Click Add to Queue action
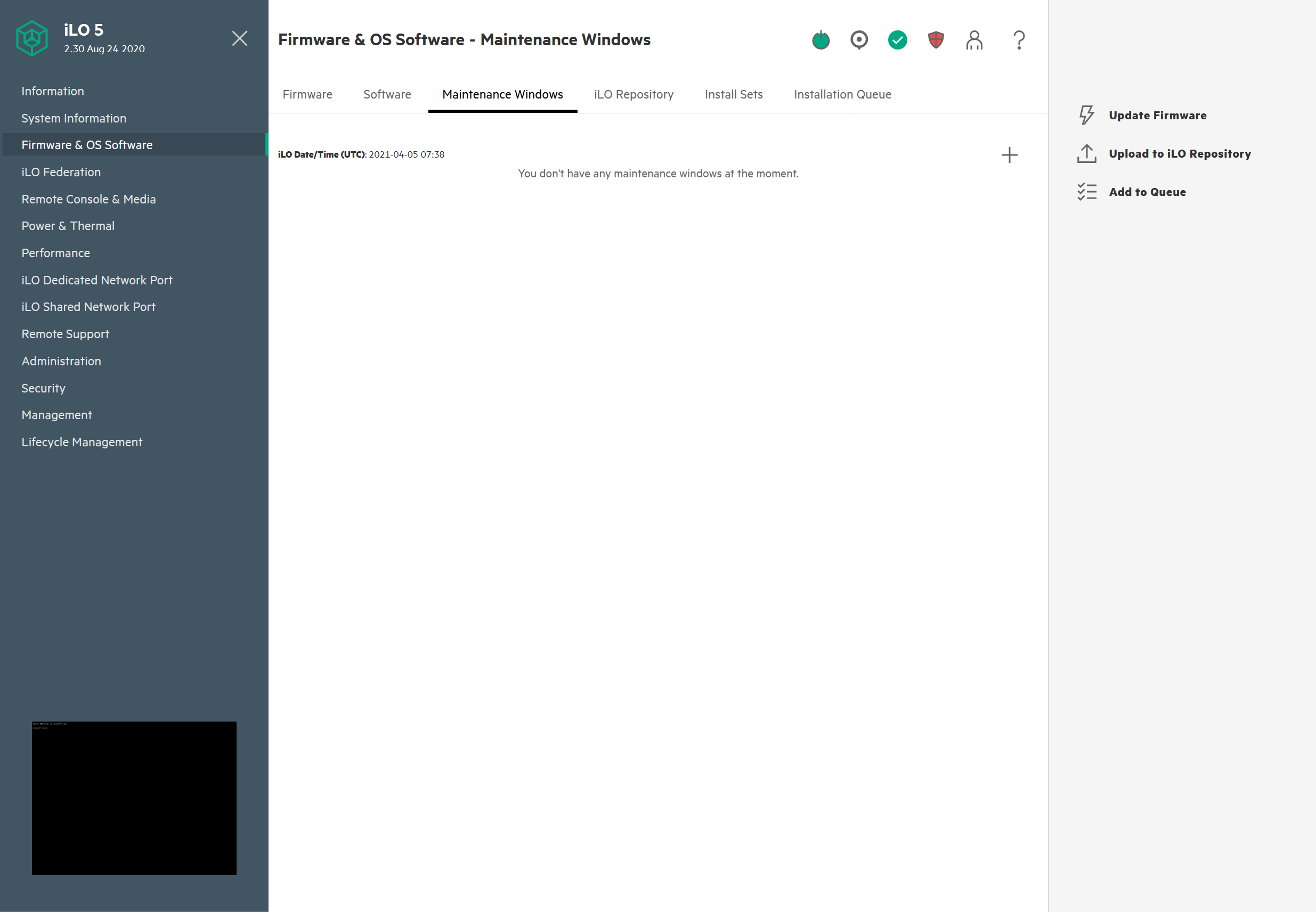This screenshot has width=1316, height=917. pos(1147,192)
